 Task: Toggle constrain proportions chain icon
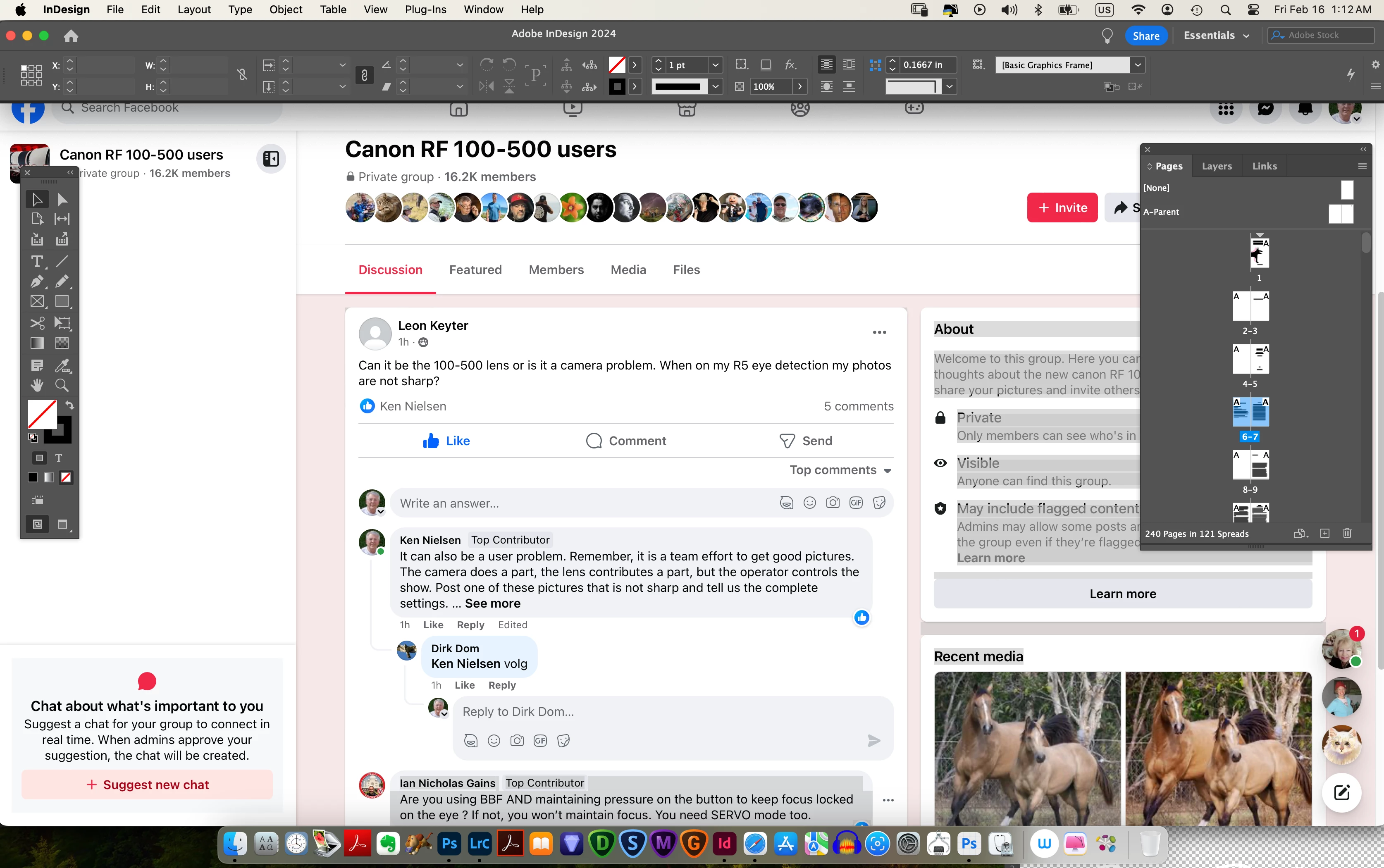(242, 75)
